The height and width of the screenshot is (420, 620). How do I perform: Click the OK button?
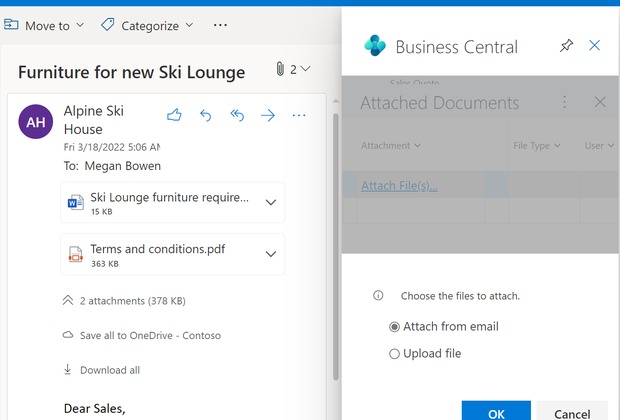(x=496, y=411)
